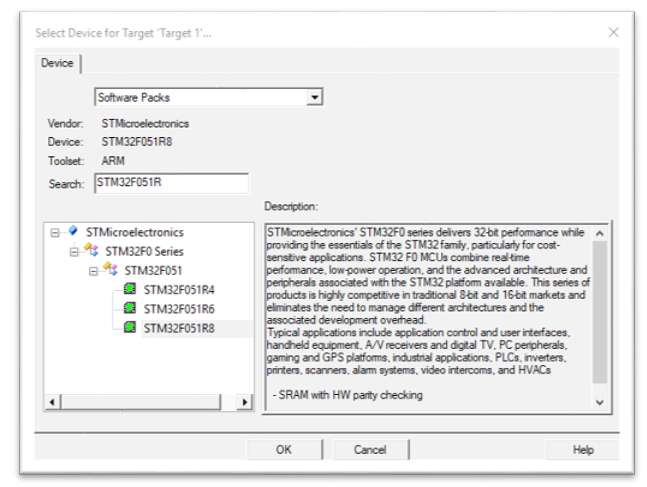Collapse the STMicroelectronics tree node
This screenshot has width=647, height=487.
[55, 233]
